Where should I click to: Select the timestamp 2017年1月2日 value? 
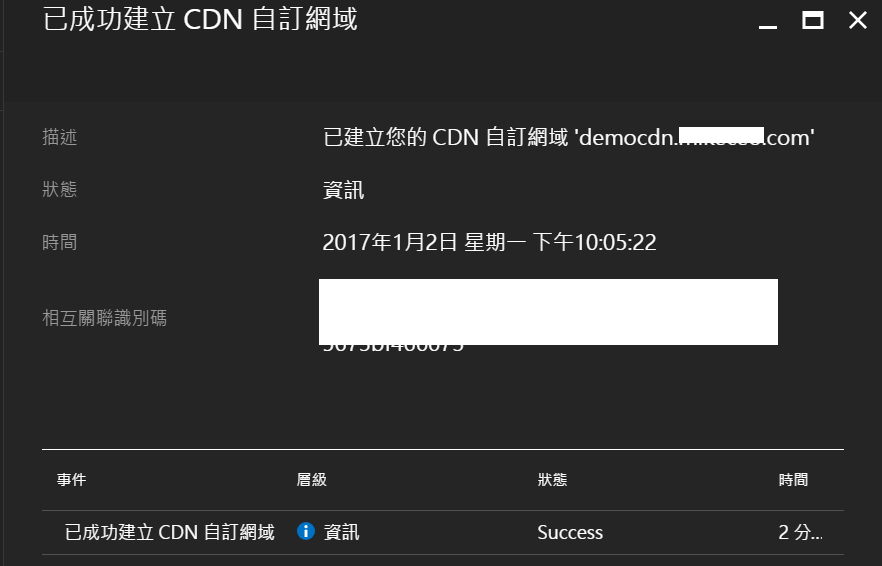coord(489,242)
